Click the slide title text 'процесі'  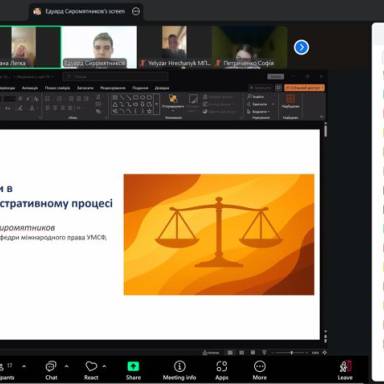coord(91,203)
